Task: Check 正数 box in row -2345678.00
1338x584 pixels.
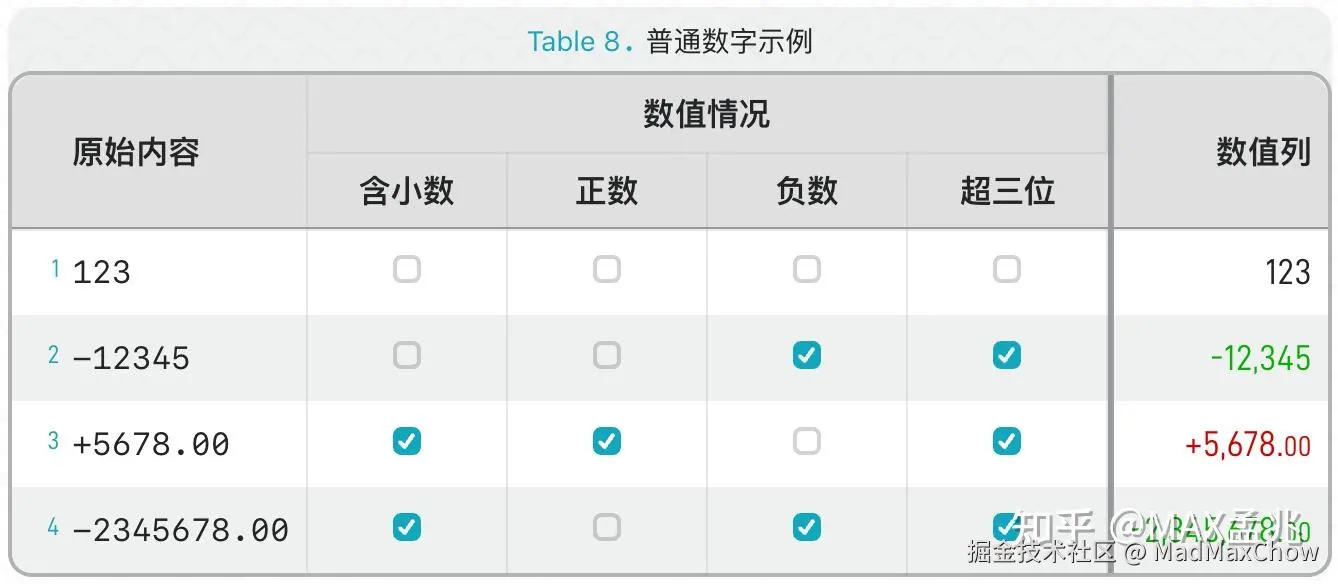Action: (606, 527)
